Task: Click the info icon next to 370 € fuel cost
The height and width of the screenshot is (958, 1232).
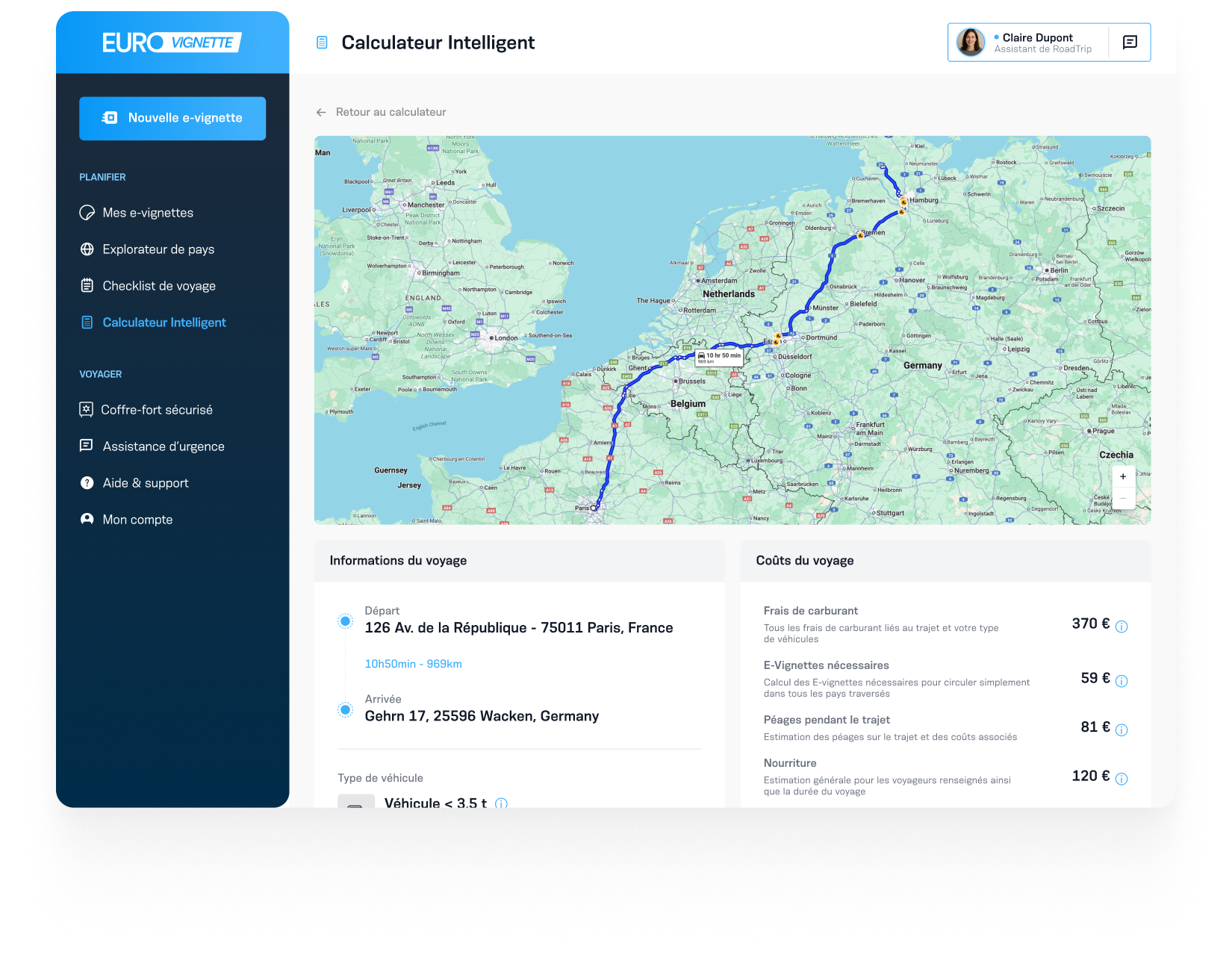Action: [1121, 626]
